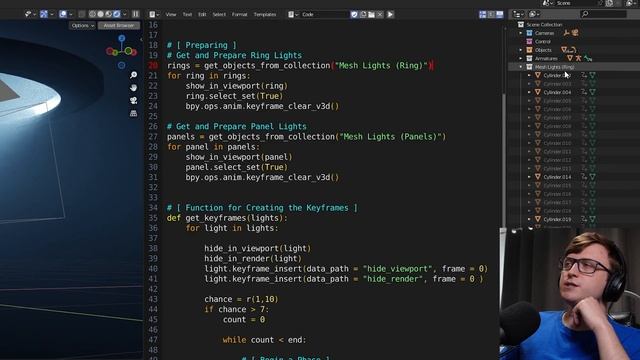Screen dimensions: 640x360
Task: Click modifier icon on Cylinder.014 row
Action: (584, 177)
